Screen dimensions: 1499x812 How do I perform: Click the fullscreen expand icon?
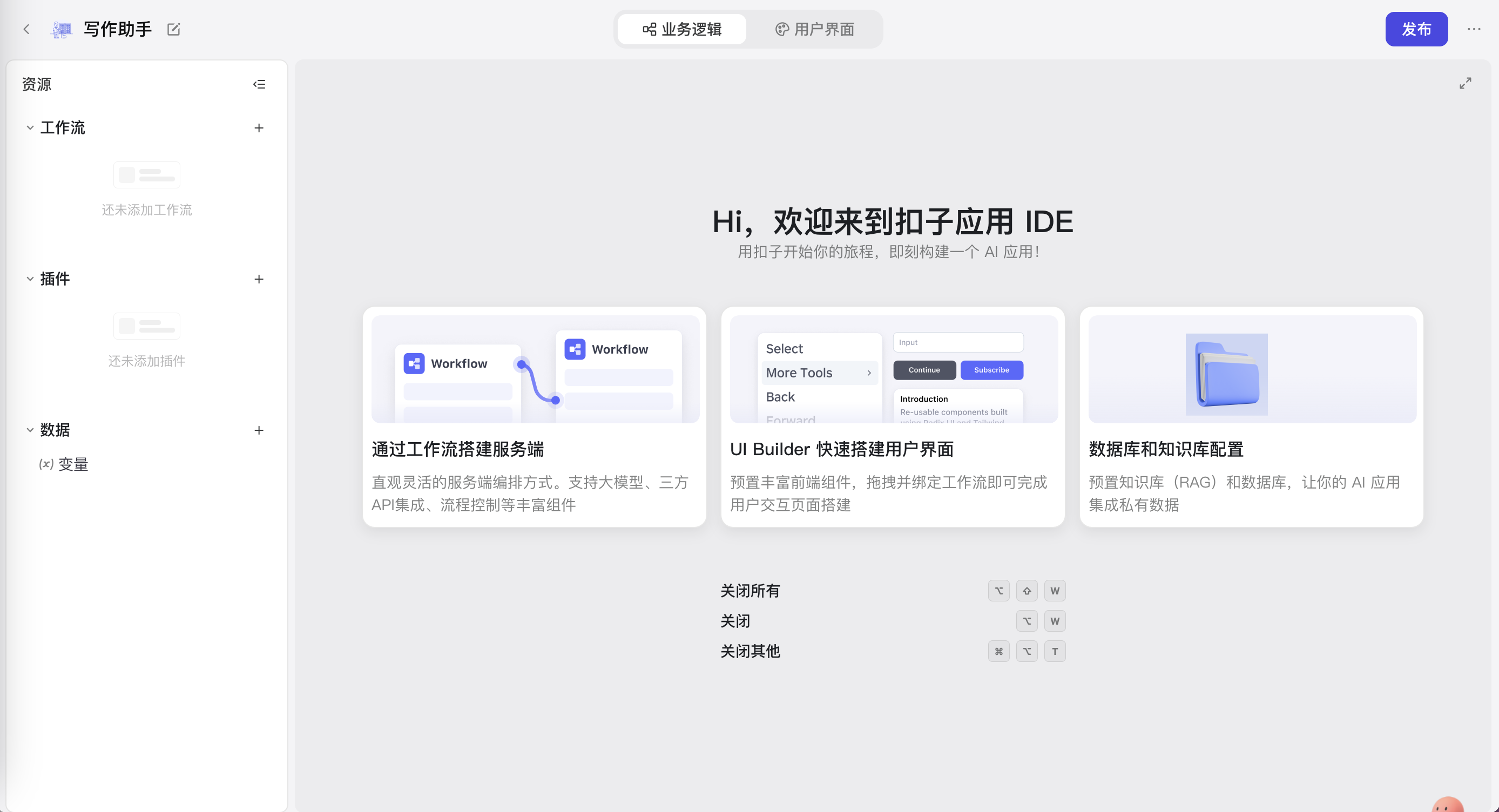coord(1465,83)
